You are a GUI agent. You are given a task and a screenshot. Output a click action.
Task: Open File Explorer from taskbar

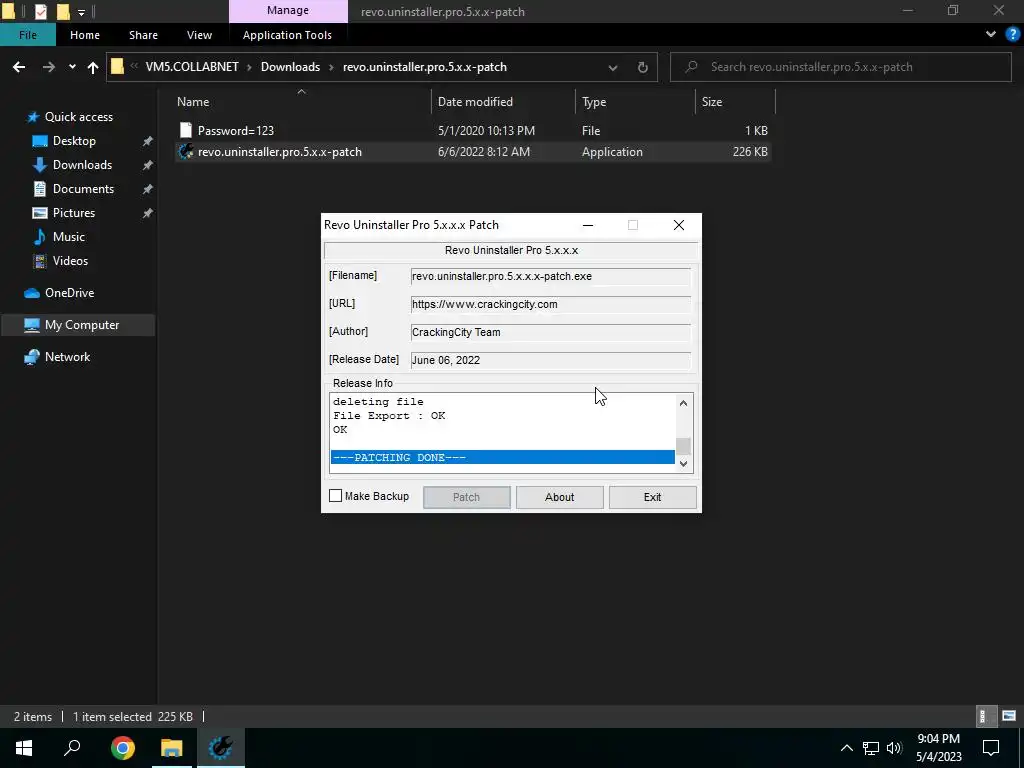click(x=171, y=748)
